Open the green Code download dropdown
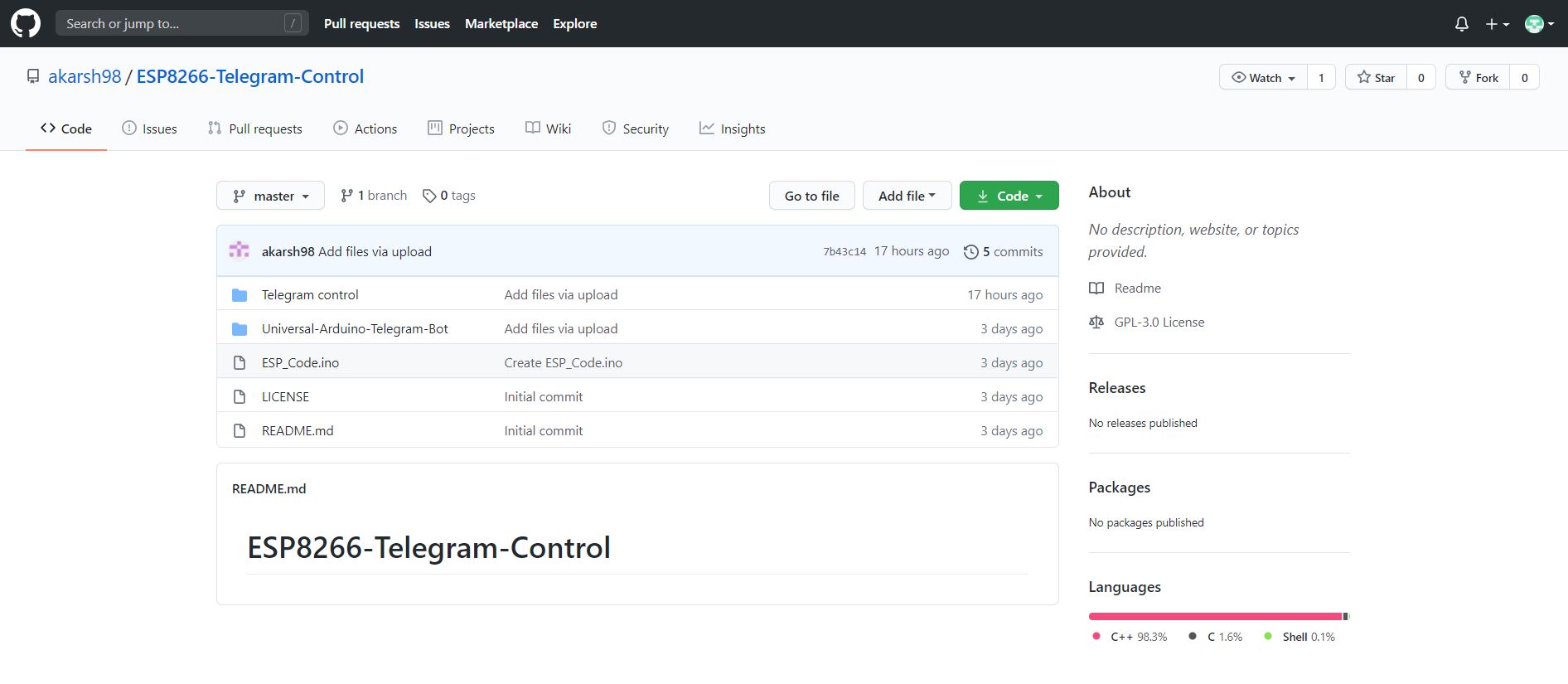The height and width of the screenshot is (684, 1568). (x=1009, y=196)
